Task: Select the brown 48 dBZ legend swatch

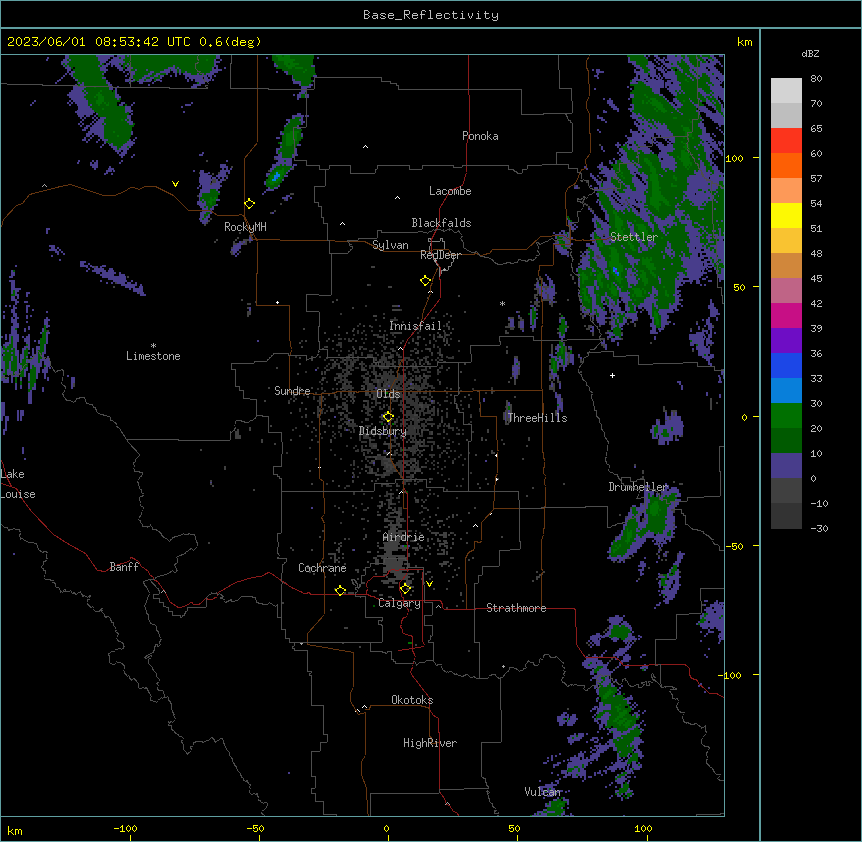Action: pyautogui.click(x=786, y=265)
